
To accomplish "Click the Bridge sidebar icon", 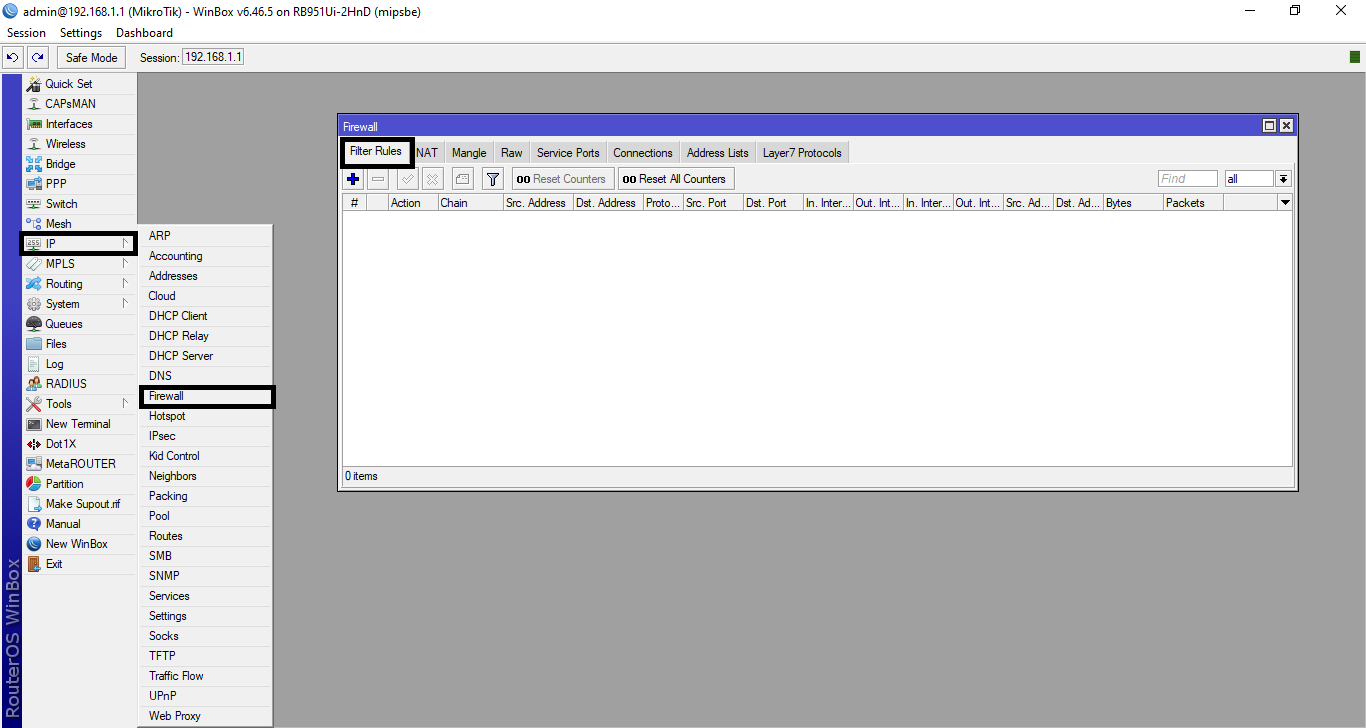I will tap(34, 164).
